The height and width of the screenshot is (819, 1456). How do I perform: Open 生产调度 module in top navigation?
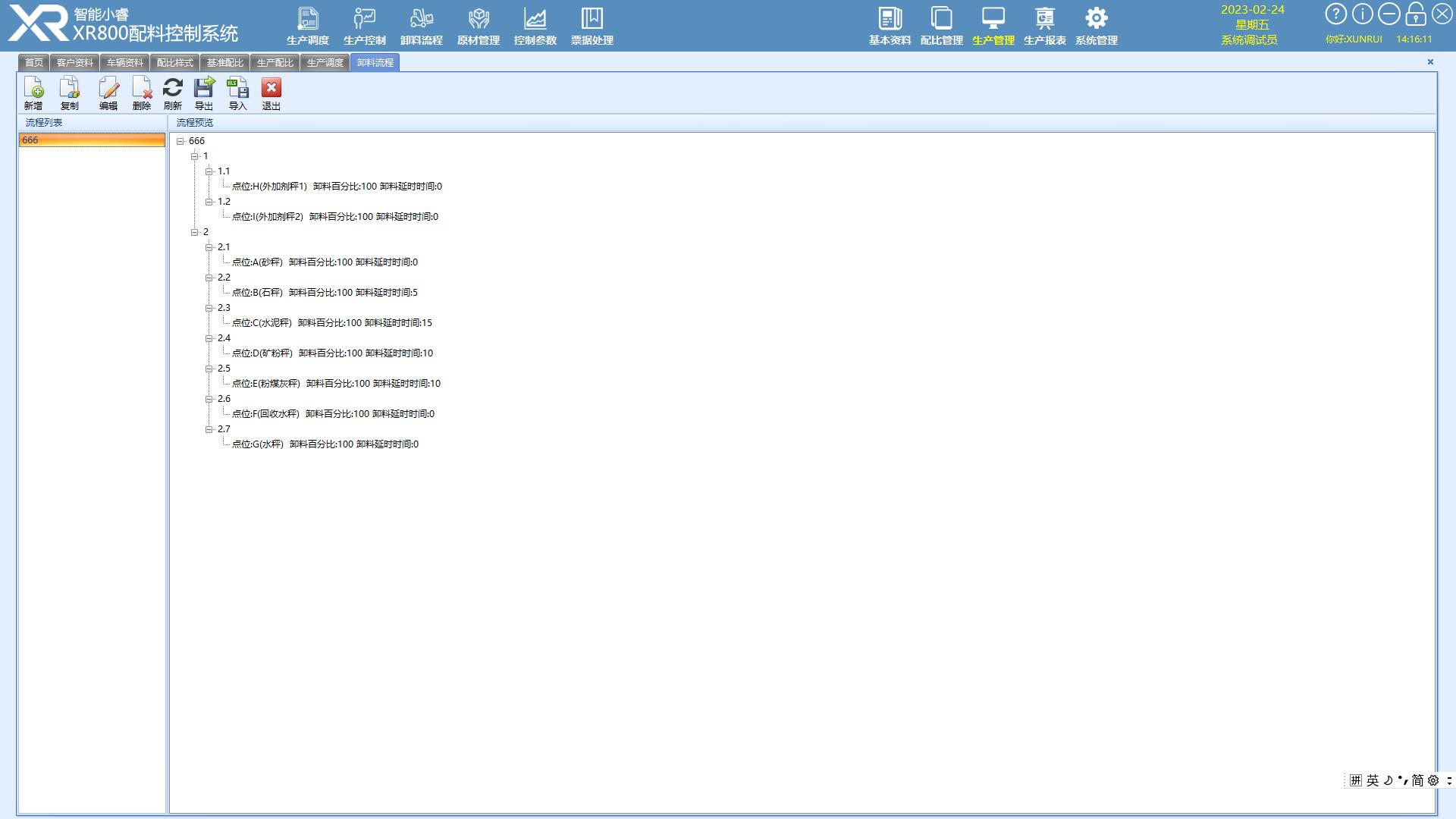pos(307,27)
